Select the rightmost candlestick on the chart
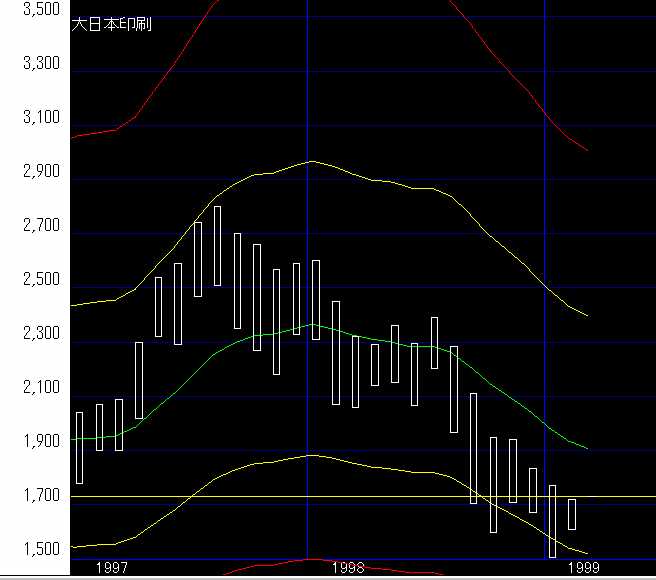 [572, 514]
